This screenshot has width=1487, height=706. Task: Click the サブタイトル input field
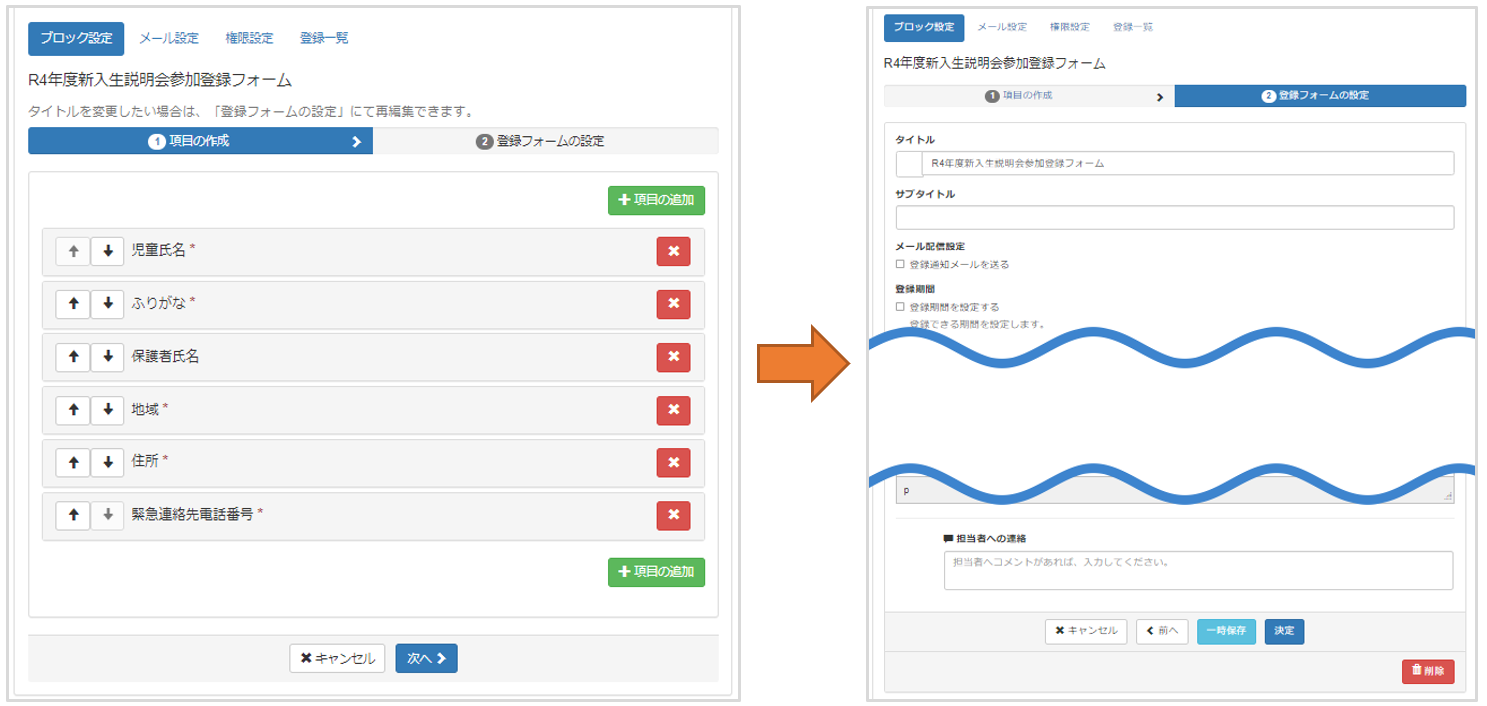(x=1174, y=218)
